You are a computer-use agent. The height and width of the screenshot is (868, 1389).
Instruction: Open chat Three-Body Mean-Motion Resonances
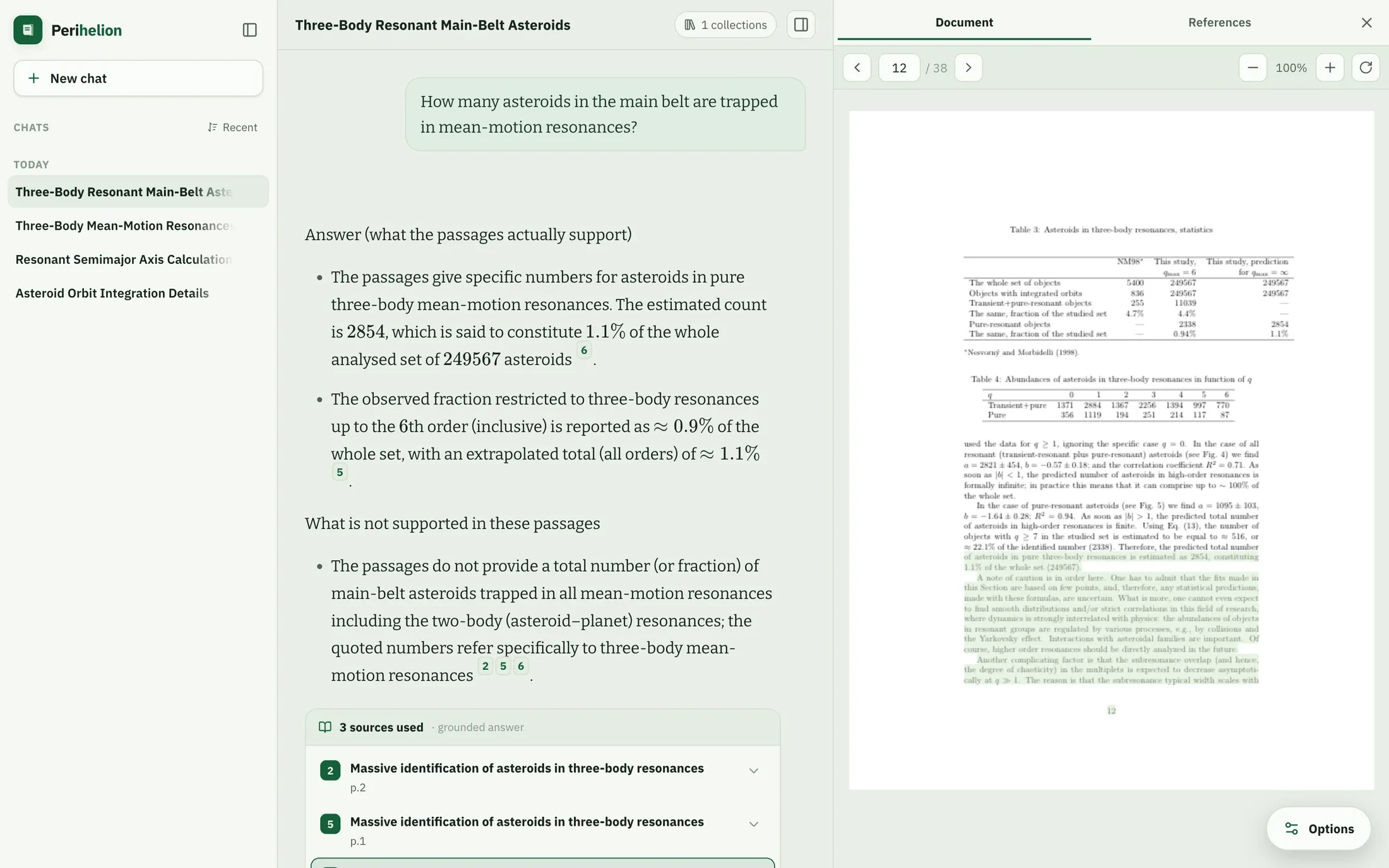point(138,225)
